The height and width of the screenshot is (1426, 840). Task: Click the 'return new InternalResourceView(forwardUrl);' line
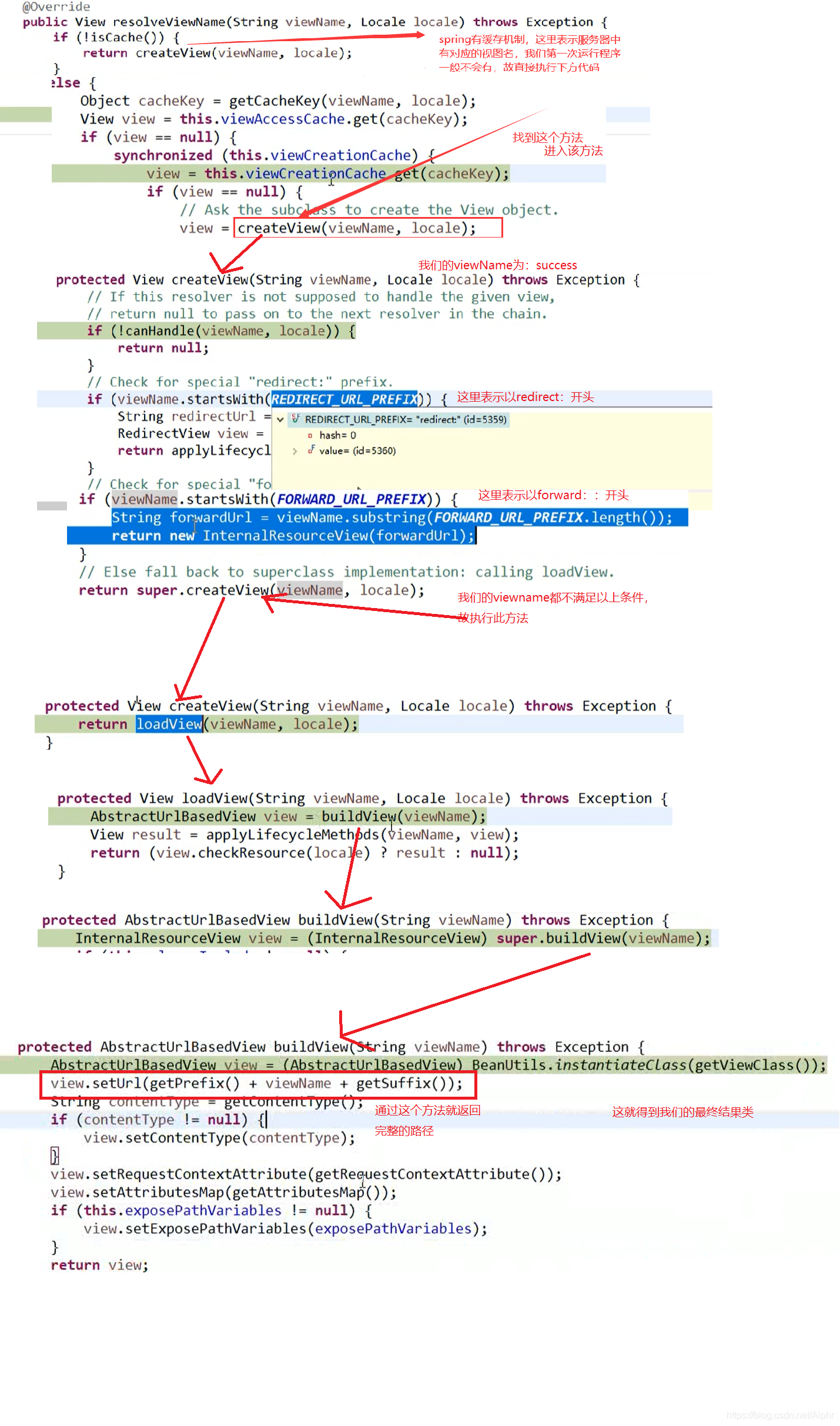point(293,536)
